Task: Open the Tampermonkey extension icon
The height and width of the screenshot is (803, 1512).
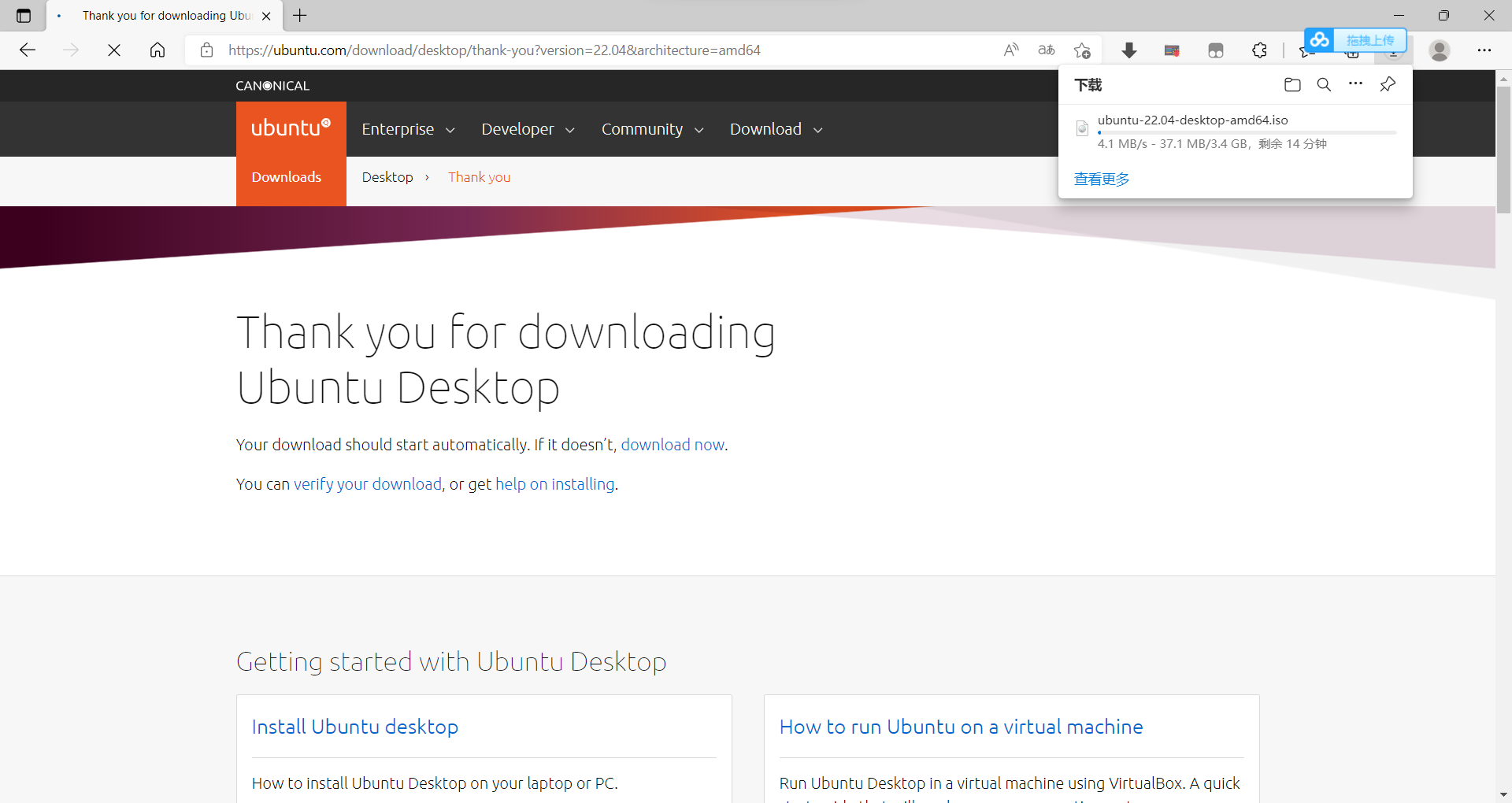Action: click(x=1216, y=50)
